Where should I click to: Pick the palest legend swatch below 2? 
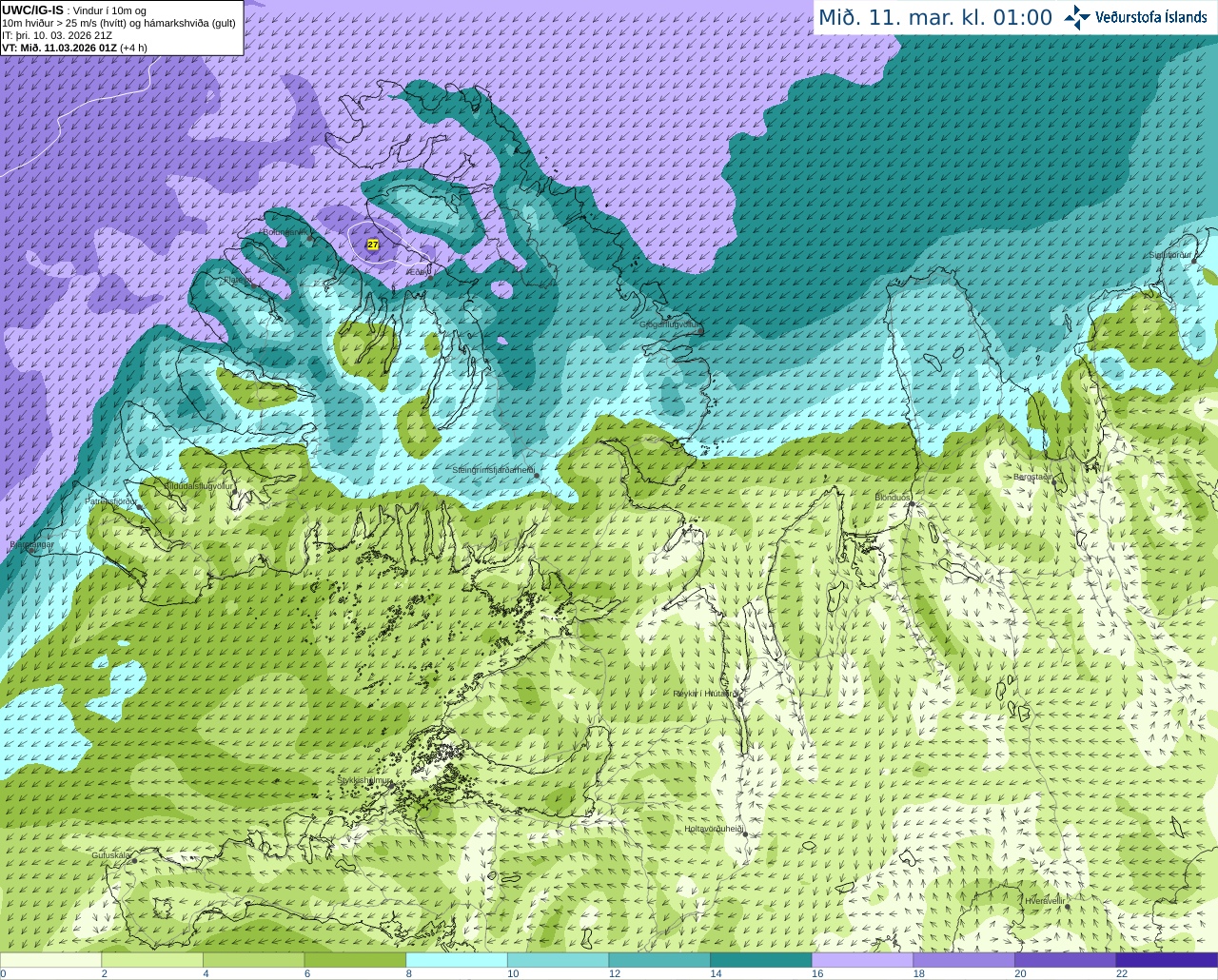point(50,960)
